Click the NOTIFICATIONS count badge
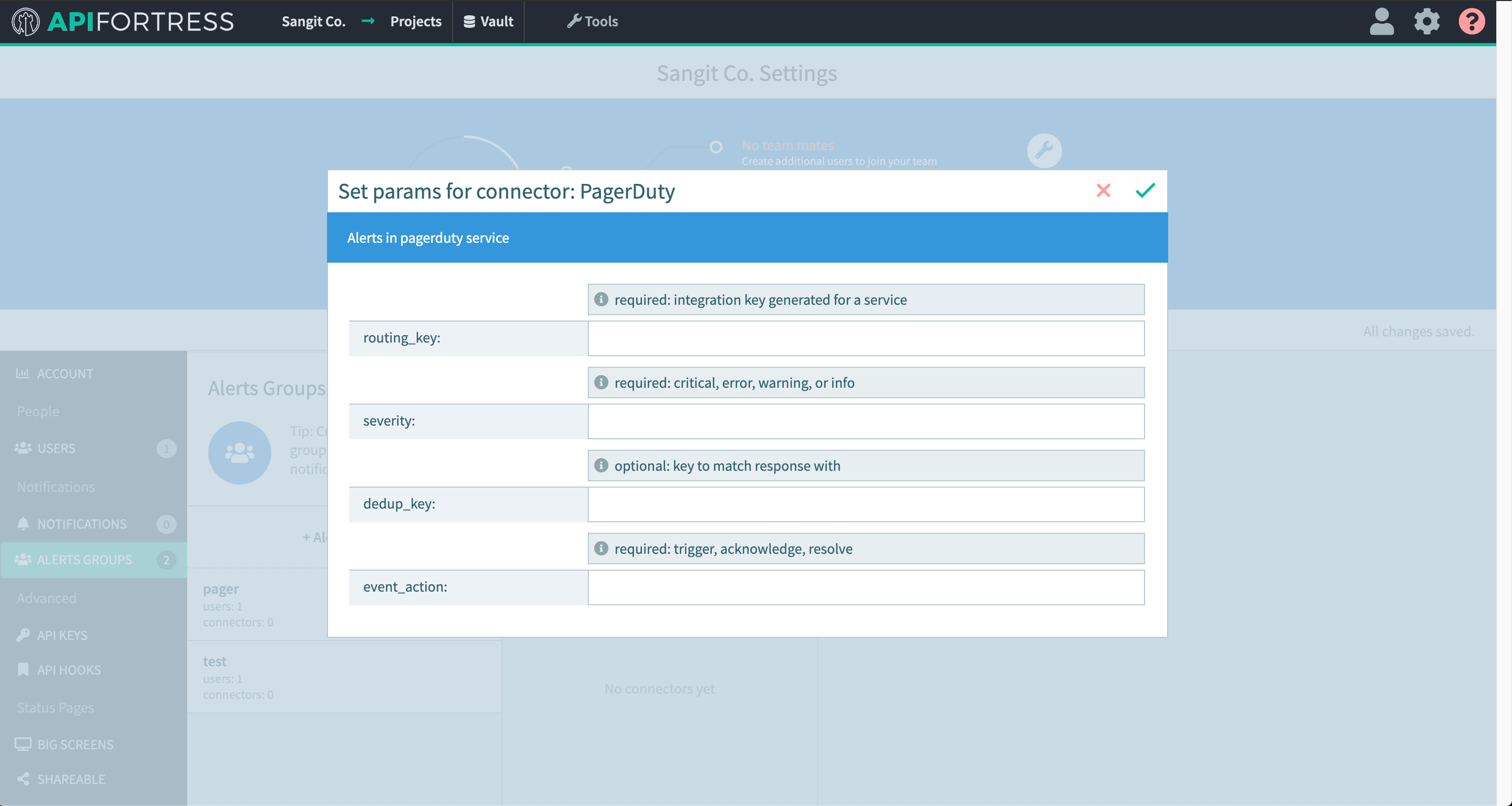The image size is (1512, 806). coord(166,524)
